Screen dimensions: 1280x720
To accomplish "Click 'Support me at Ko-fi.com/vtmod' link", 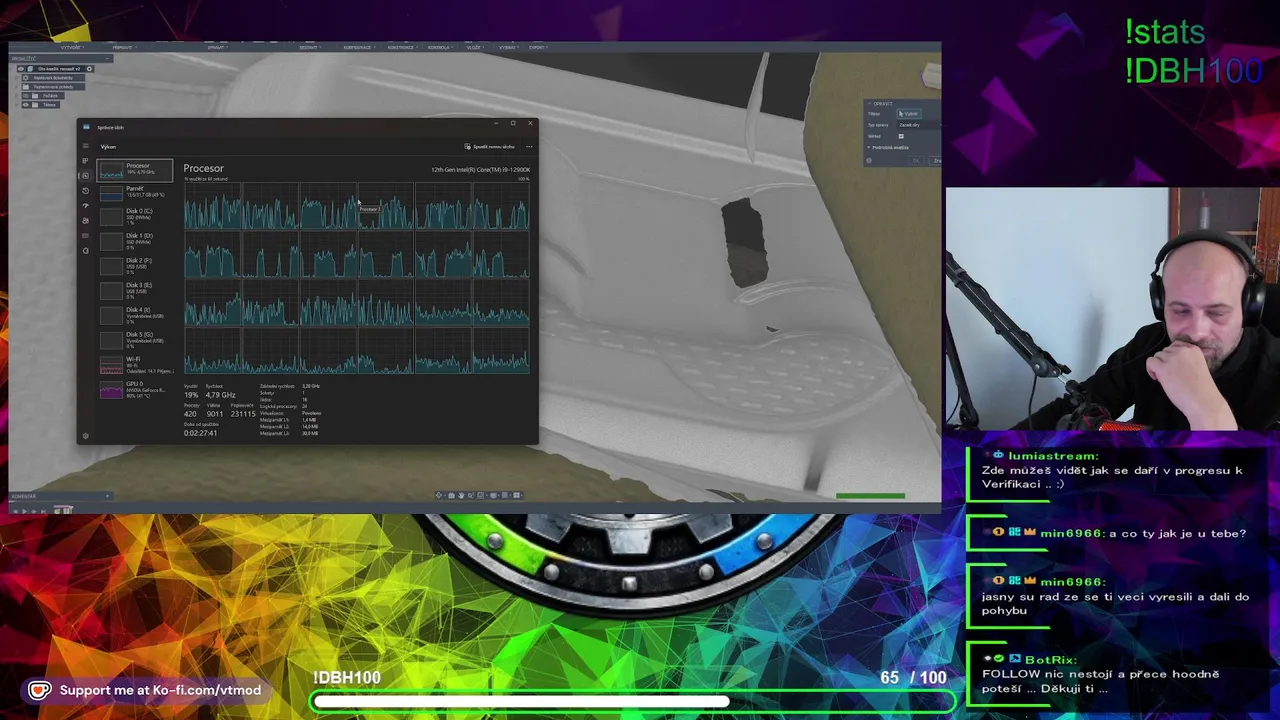I will tap(160, 690).
